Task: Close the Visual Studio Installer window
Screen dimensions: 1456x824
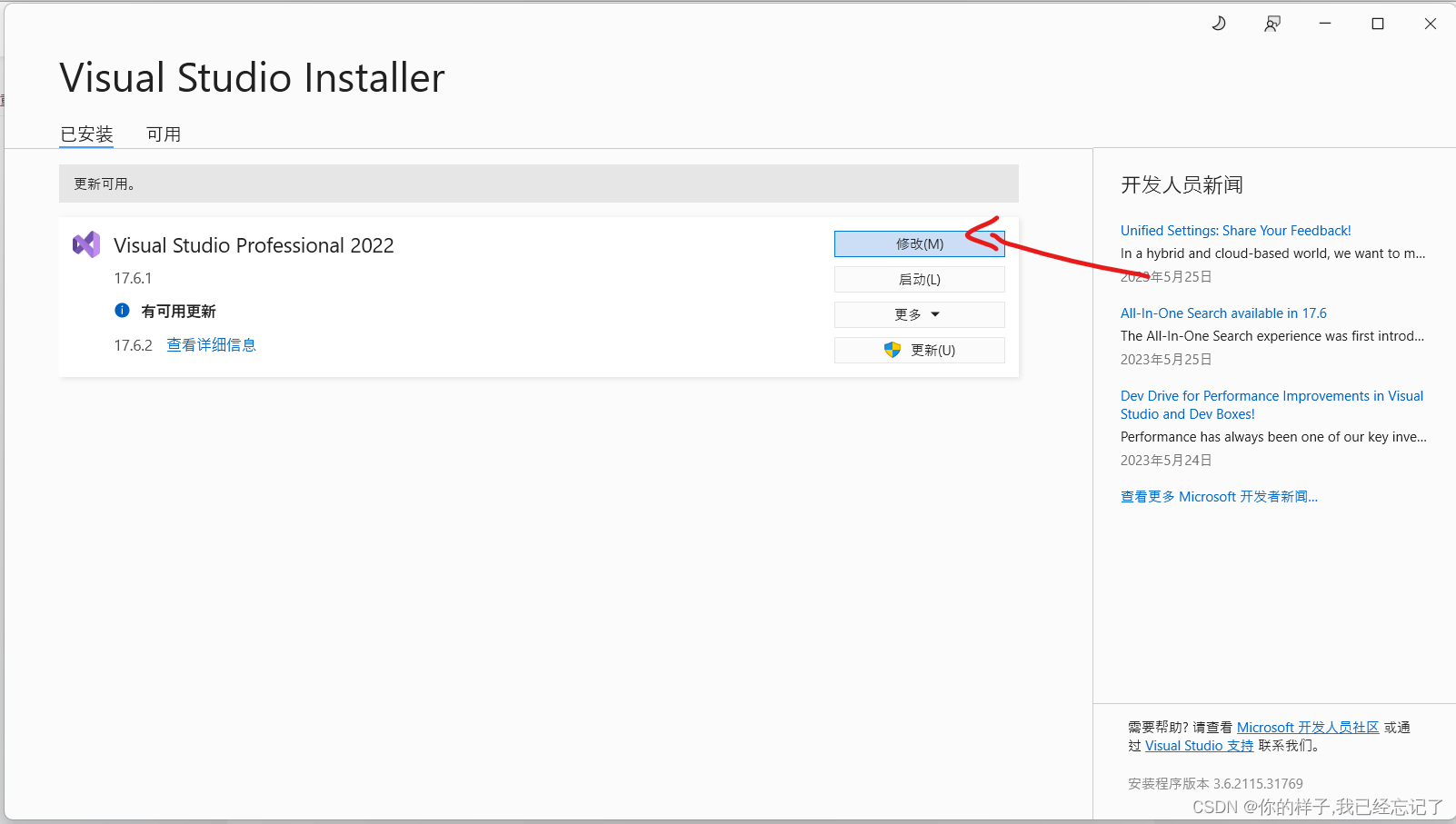Action: [x=1431, y=24]
